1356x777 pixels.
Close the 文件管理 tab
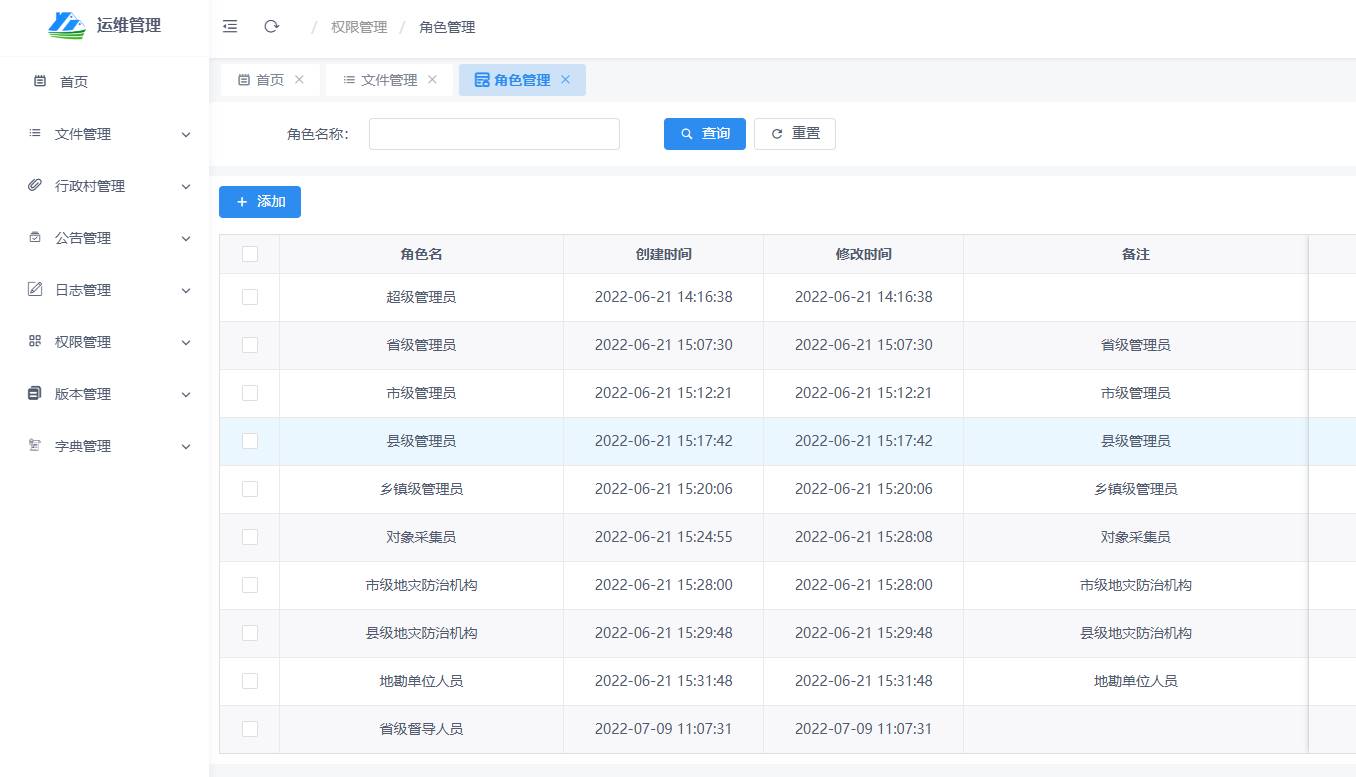point(432,80)
